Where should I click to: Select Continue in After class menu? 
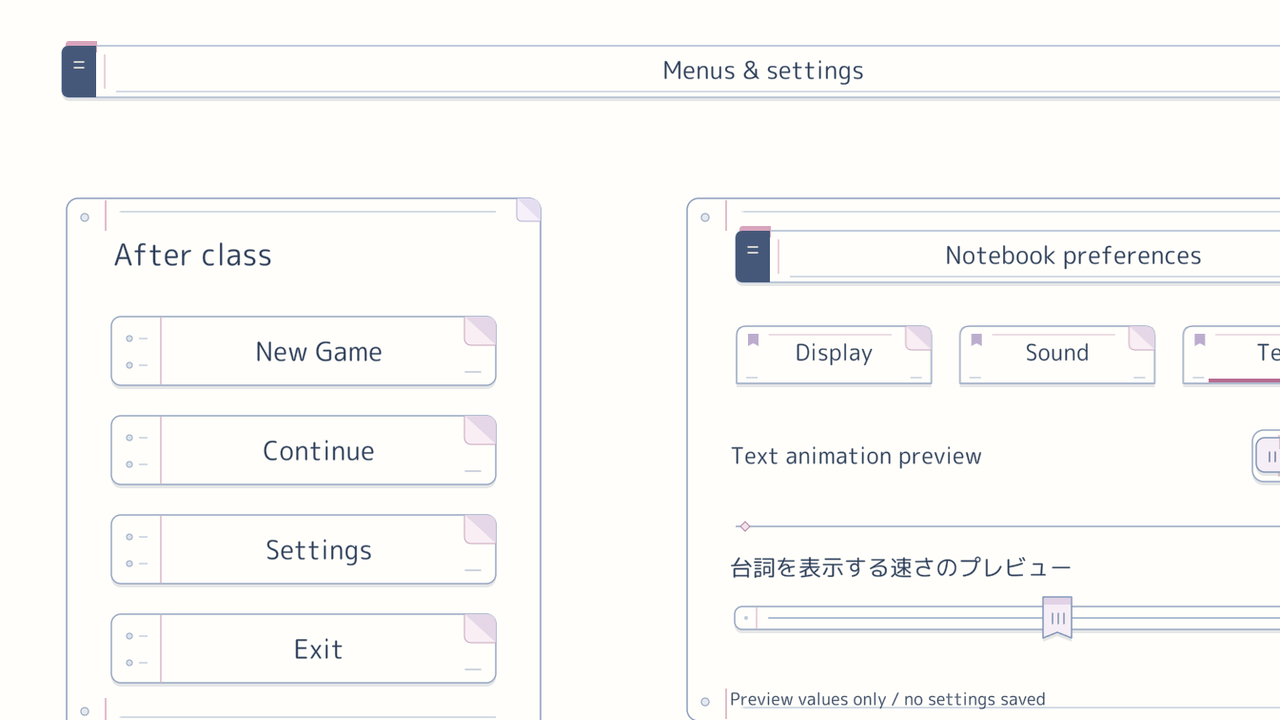[303, 450]
